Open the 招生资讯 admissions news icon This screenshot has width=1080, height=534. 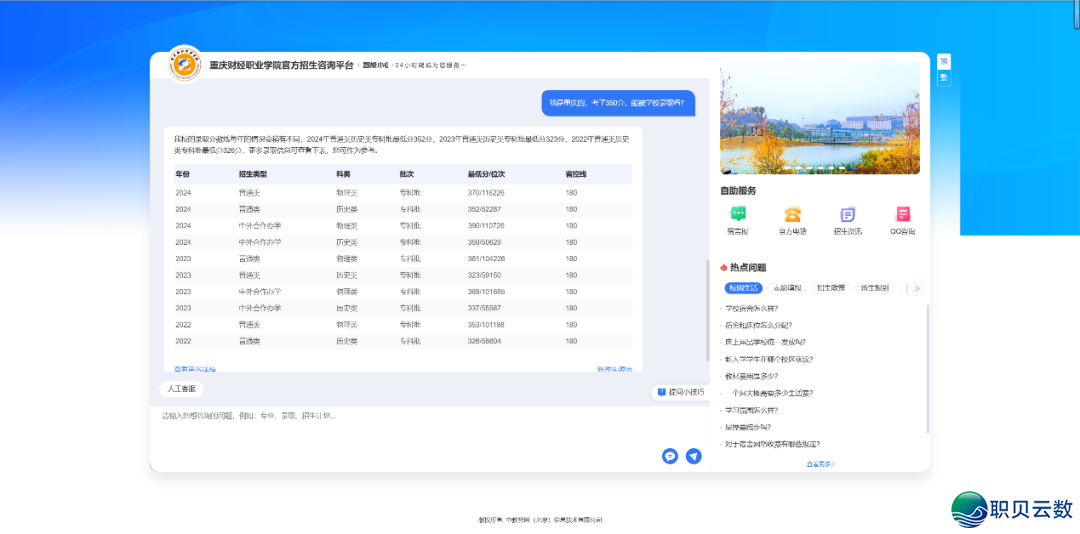point(847,214)
